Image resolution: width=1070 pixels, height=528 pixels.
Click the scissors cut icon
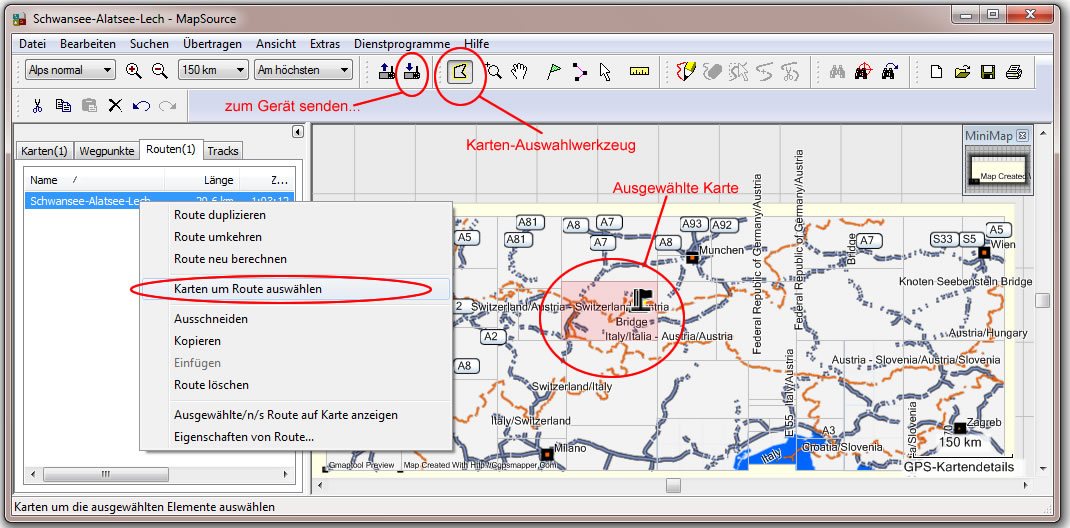37,105
